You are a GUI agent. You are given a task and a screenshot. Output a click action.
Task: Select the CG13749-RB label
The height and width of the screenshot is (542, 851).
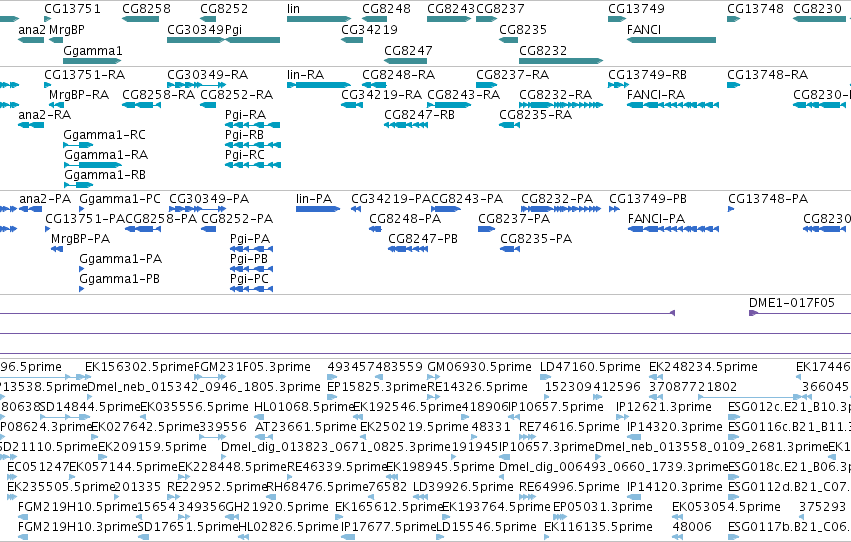[x=647, y=75]
